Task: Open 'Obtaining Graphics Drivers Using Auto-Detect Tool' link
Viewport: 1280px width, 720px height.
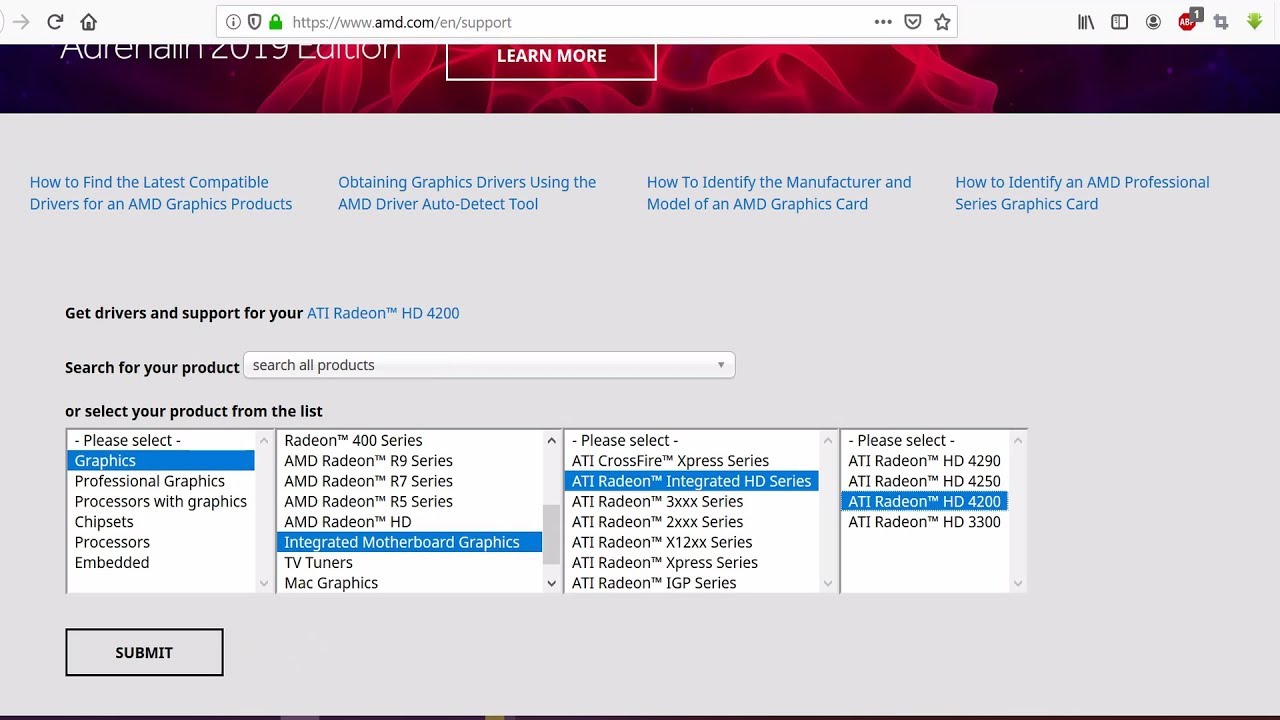Action: (467, 193)
